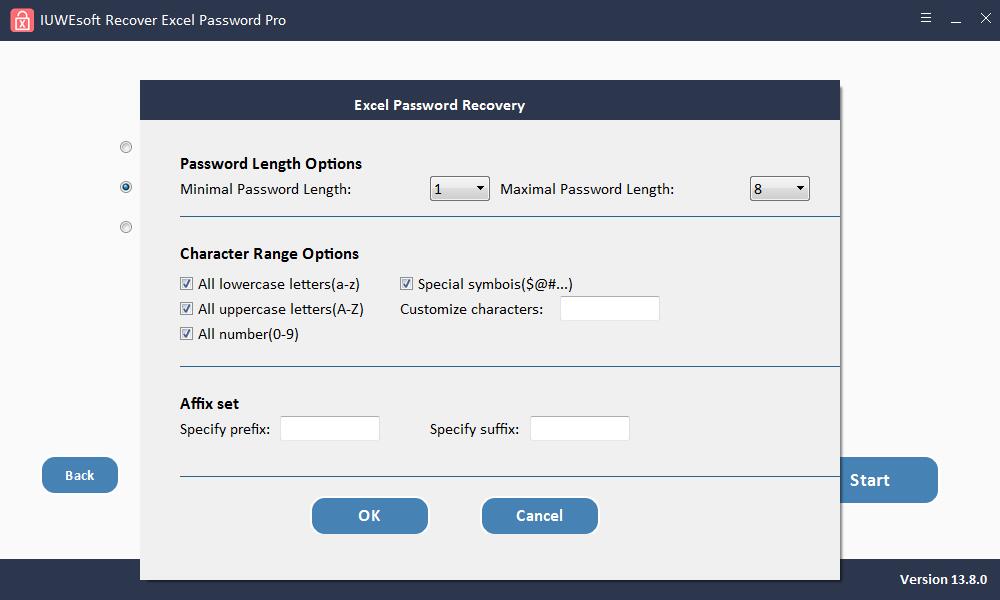Toggle All lowercase letters(a-z) checkbox
The width and height of the screenshot is (1000, 600).
point(186,284)
